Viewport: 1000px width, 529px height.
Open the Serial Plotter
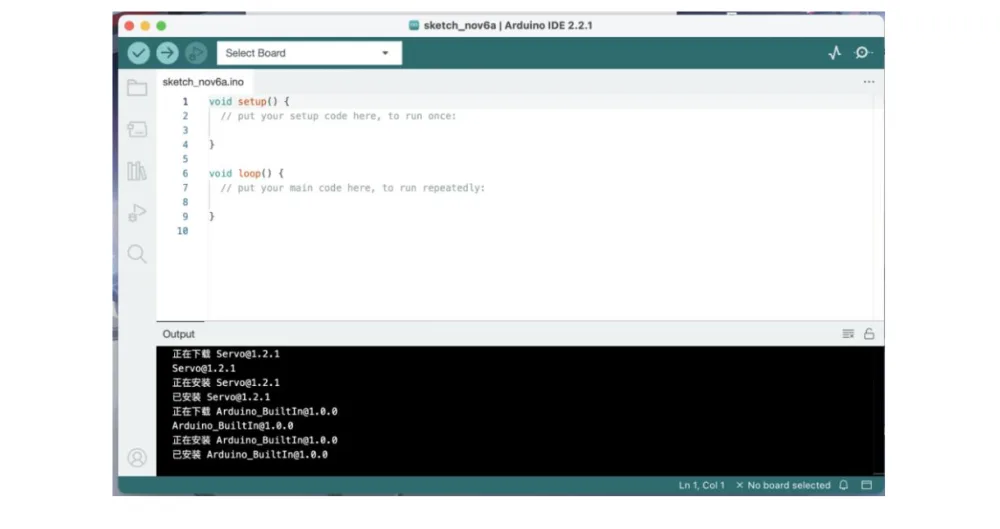(835, 53)
